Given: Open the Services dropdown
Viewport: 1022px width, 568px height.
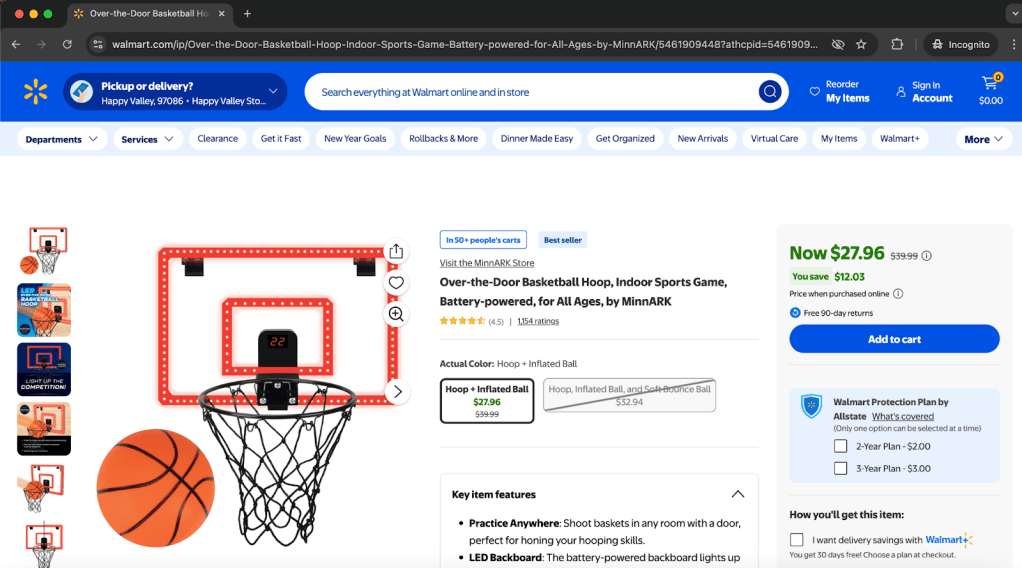Looking at the screenshot, I should point(147,139).
